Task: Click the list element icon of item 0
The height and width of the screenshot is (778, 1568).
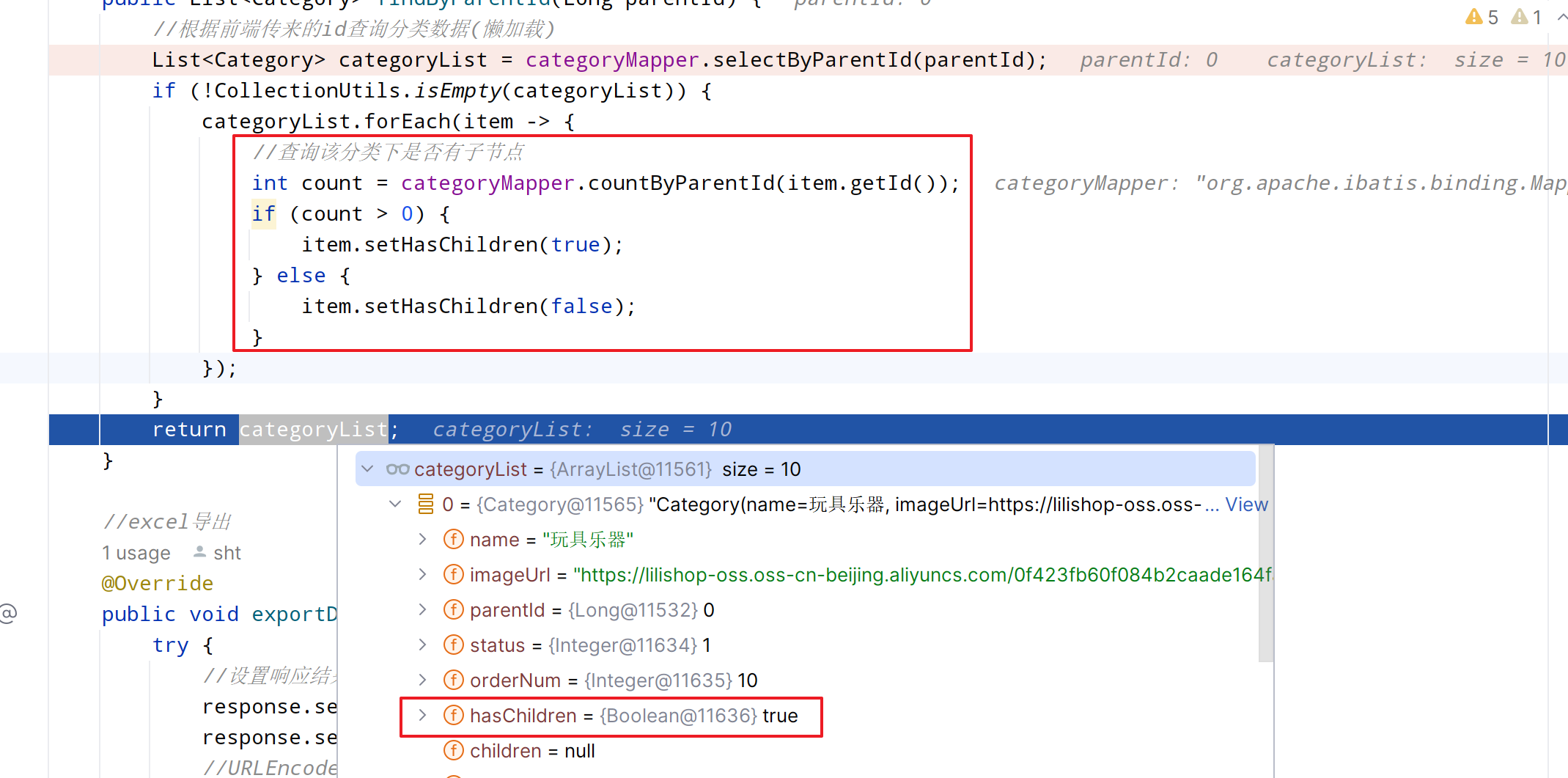Action: point(426,504)
